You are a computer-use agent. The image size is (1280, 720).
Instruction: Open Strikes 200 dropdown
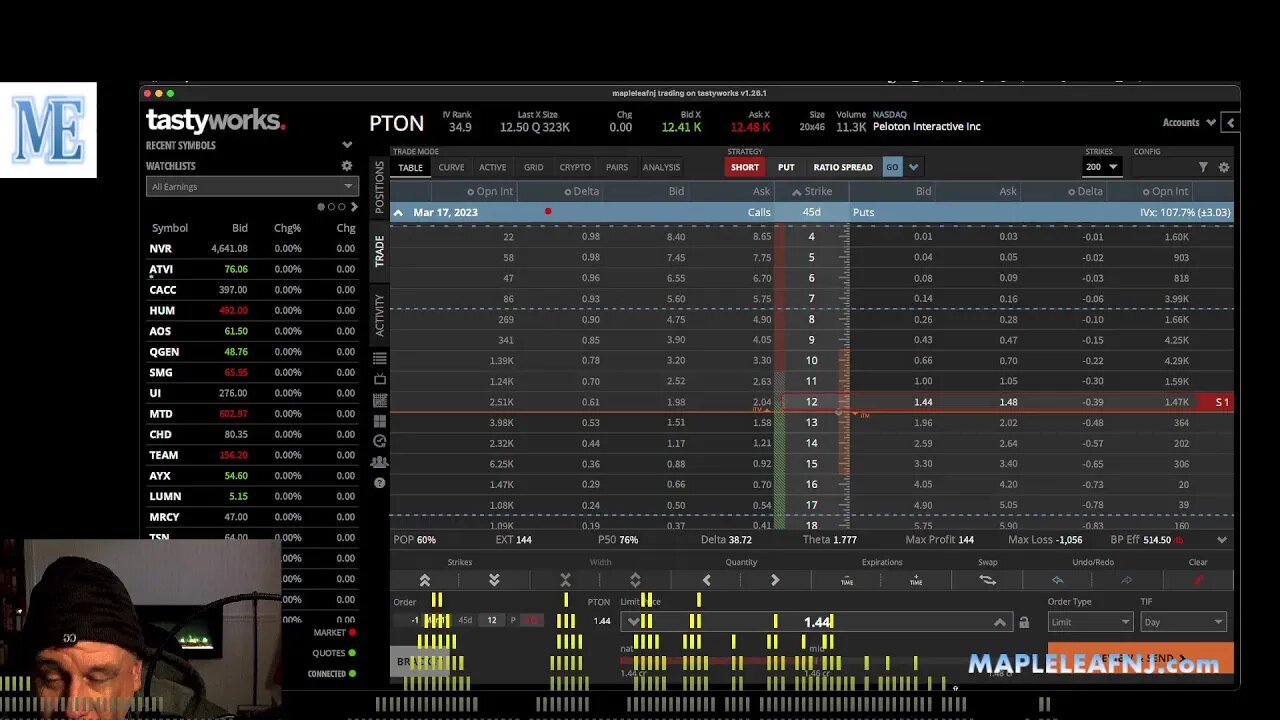click(1102, 167)
